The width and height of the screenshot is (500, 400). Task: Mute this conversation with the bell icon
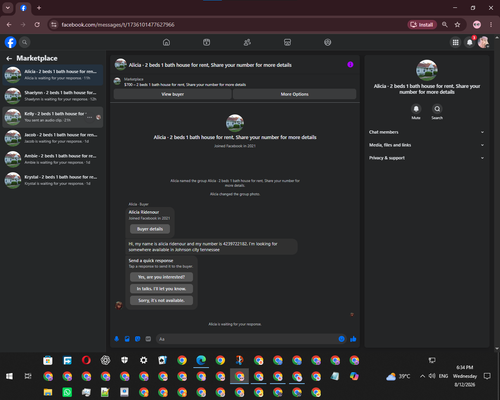416,109
